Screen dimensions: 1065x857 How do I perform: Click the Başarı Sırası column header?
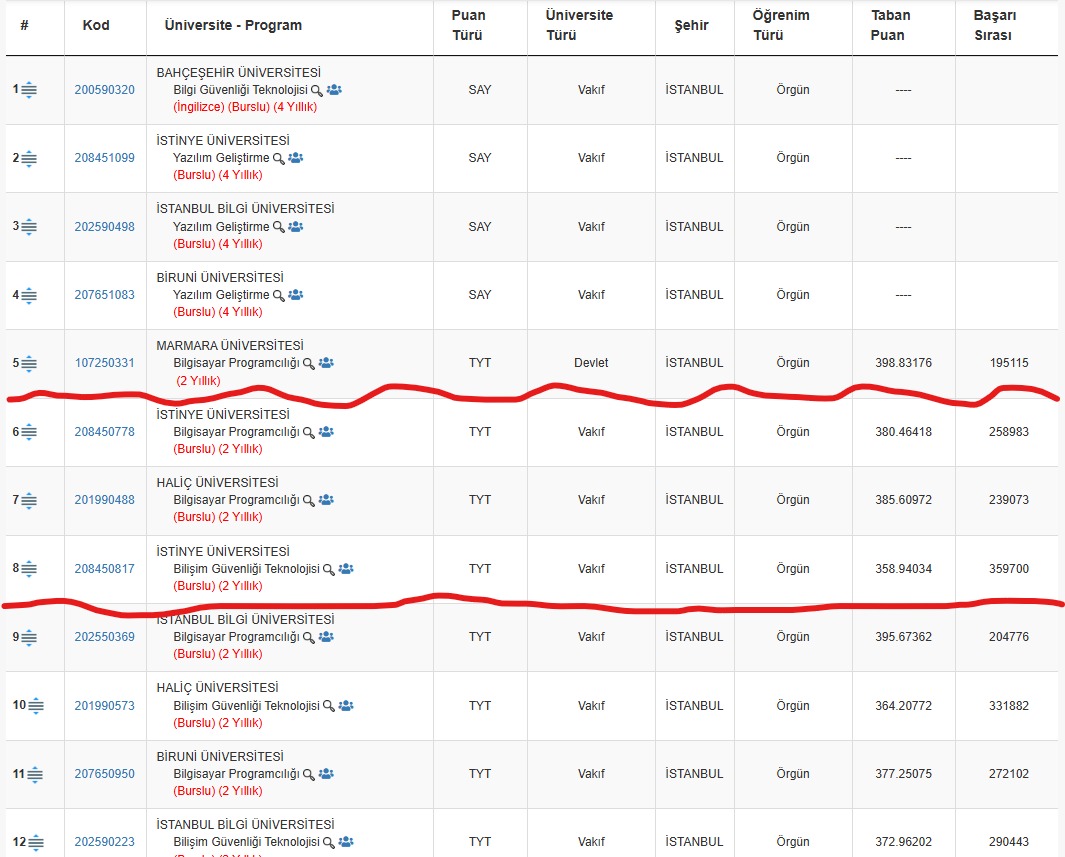click(994, 25)
